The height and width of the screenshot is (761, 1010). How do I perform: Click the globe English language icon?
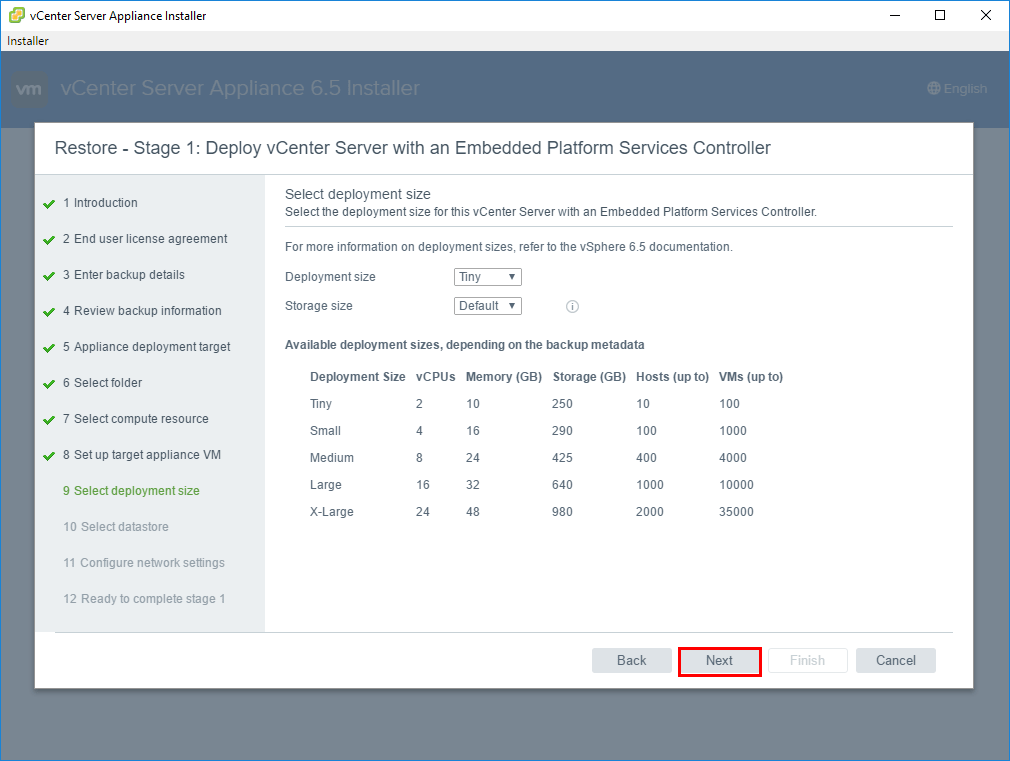933,88
